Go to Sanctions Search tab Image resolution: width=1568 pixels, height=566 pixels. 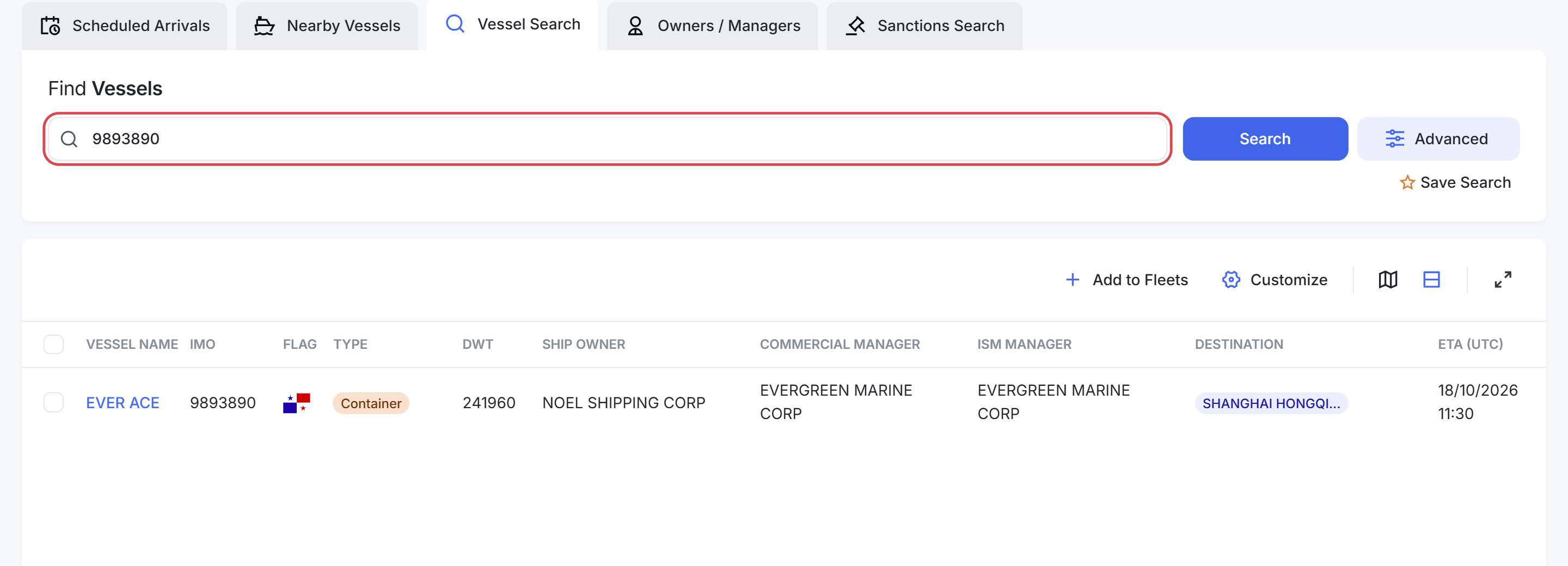point(924,26)
